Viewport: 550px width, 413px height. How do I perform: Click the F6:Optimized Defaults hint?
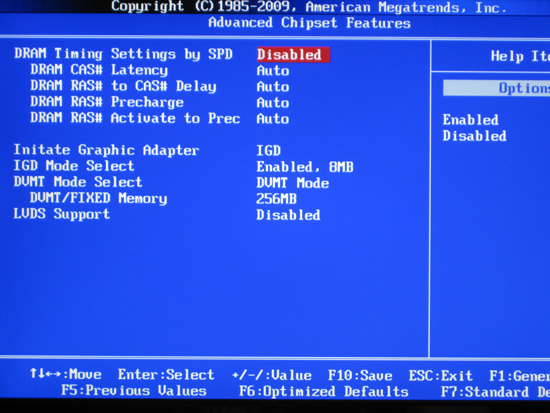click(324, 391)
